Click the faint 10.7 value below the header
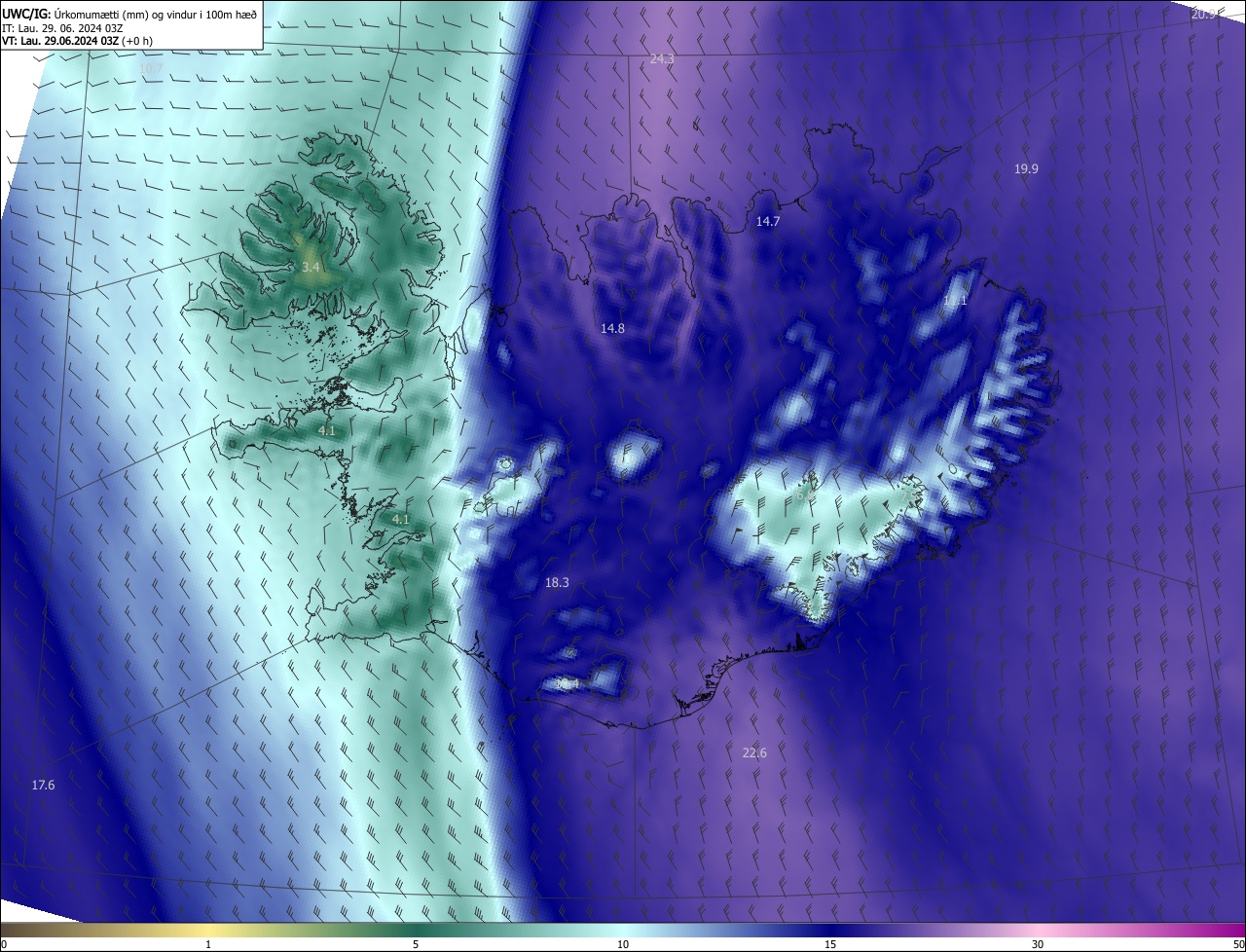Screen dimensions: 1246x952 click(x=151, y=69)
